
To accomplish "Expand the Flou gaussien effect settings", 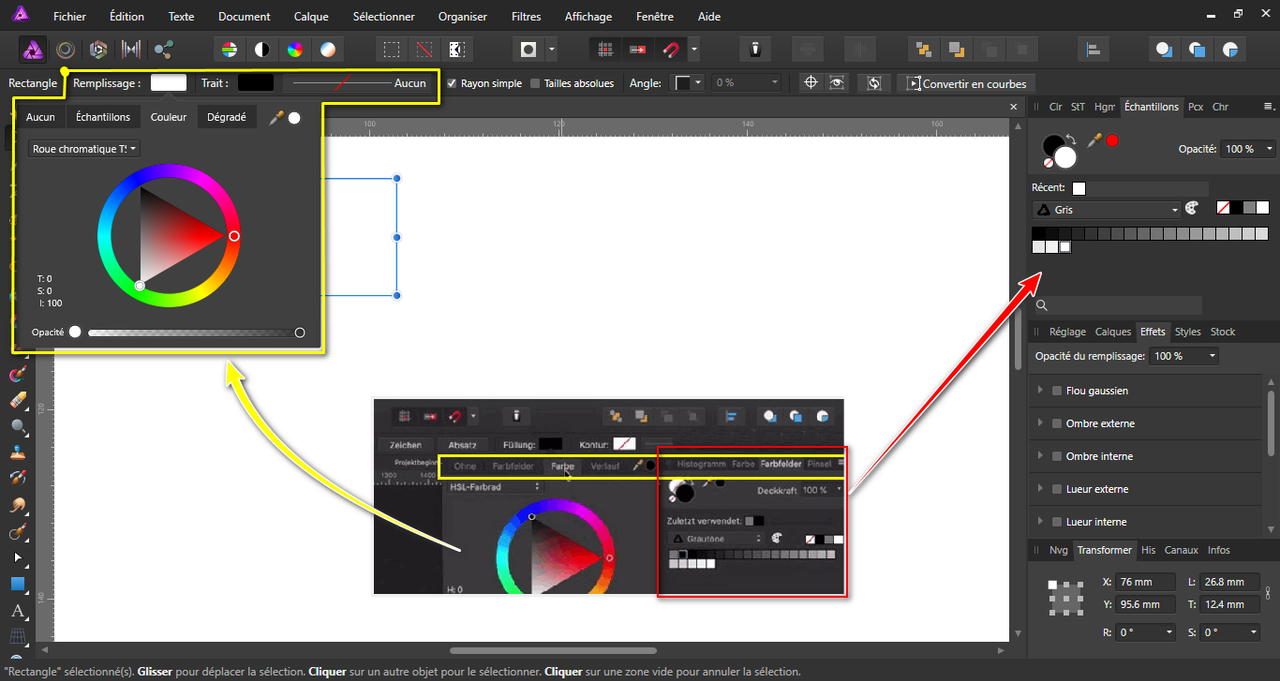I will 1040,391.
